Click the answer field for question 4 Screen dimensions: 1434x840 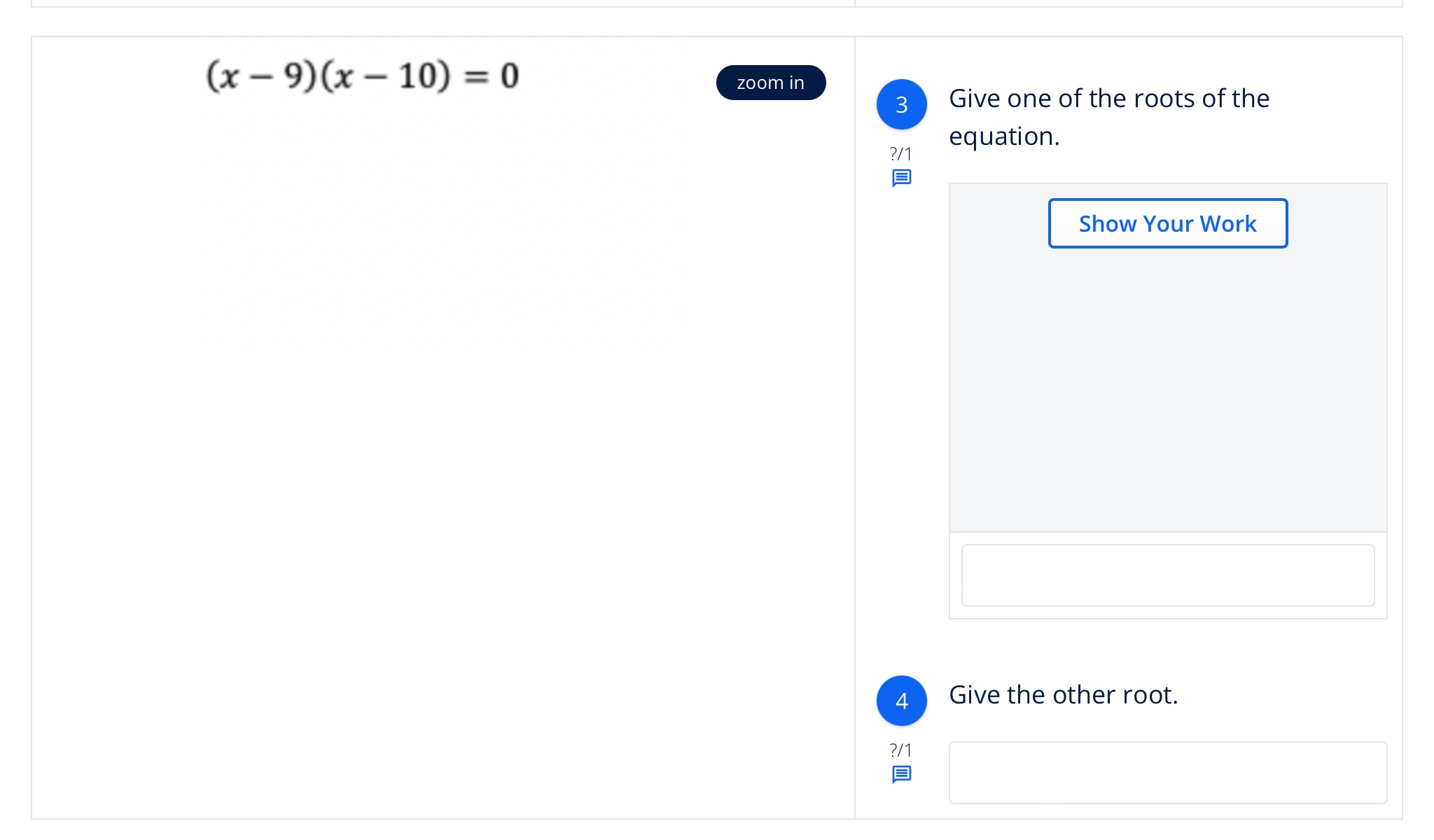coord(1167,772)
